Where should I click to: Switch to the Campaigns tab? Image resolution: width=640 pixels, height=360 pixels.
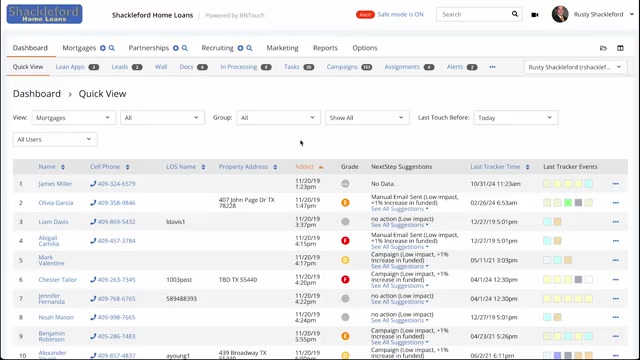349,67
